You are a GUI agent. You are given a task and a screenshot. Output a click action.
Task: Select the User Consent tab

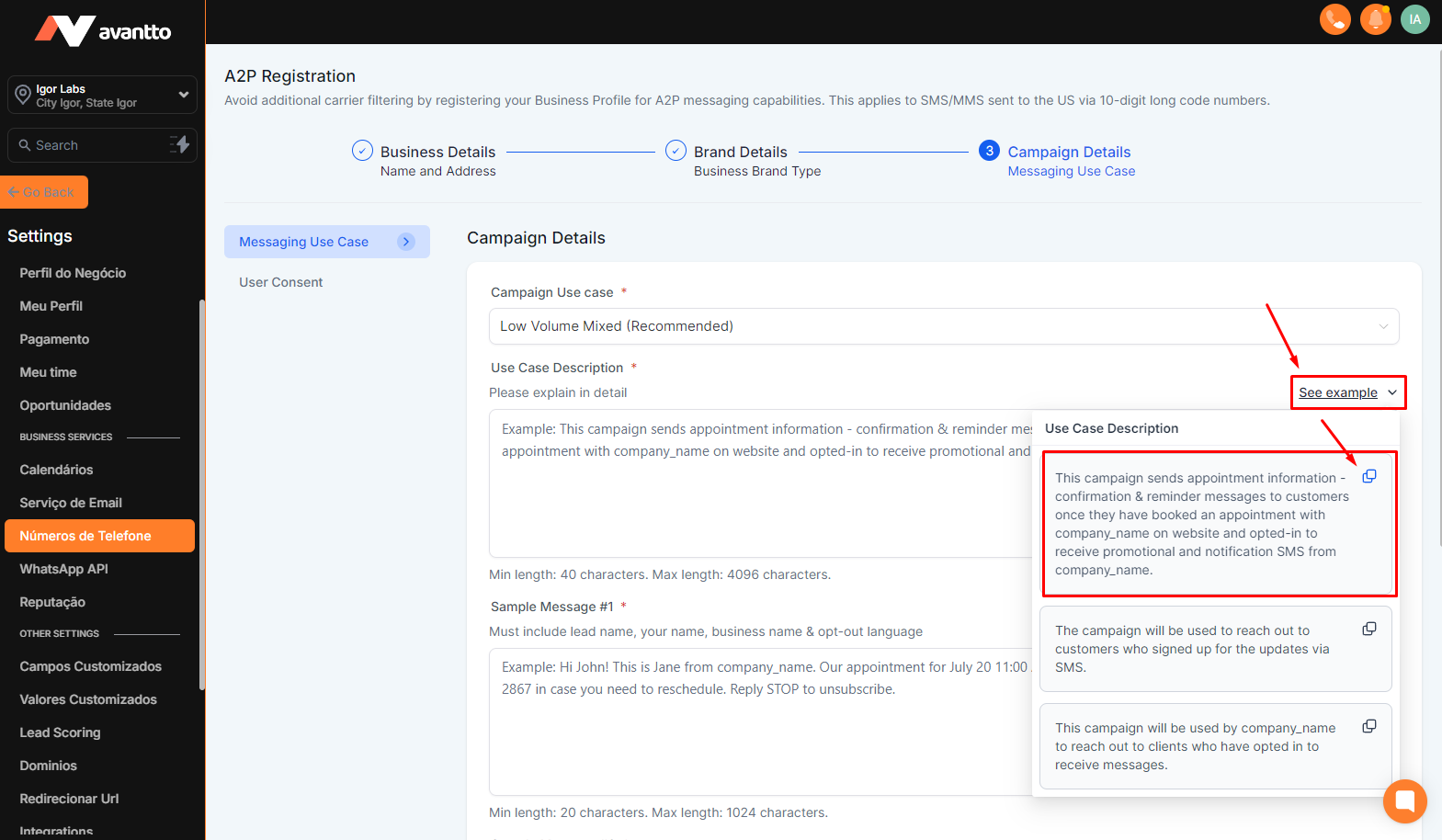click(x=280, y=282)
